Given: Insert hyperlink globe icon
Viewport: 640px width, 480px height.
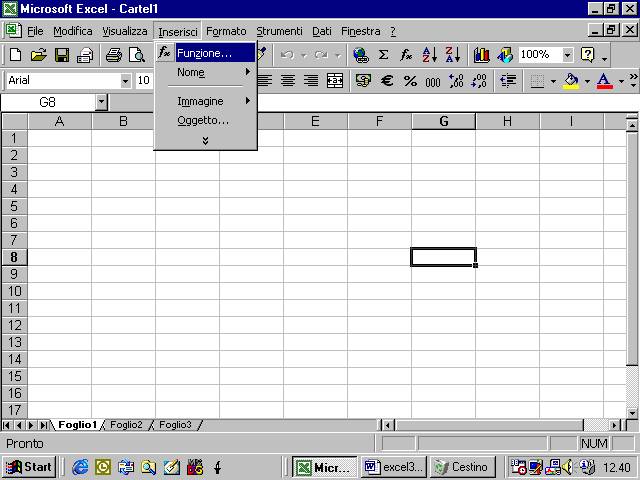Looking at the screenshot, I should 361,55.
